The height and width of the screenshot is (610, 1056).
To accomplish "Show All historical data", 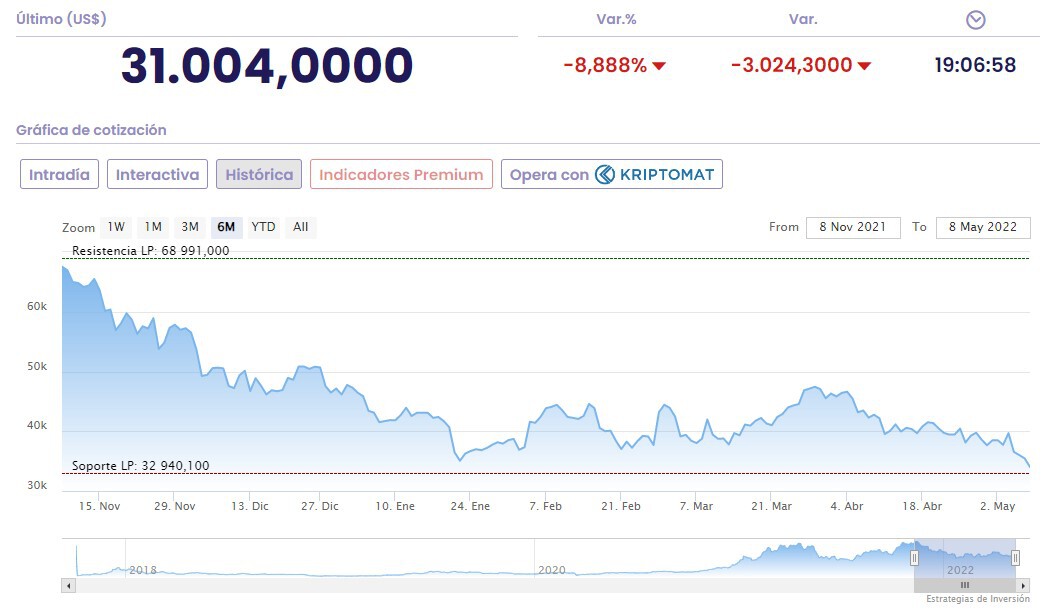I will pyautogui.click(x=300, y=227).
